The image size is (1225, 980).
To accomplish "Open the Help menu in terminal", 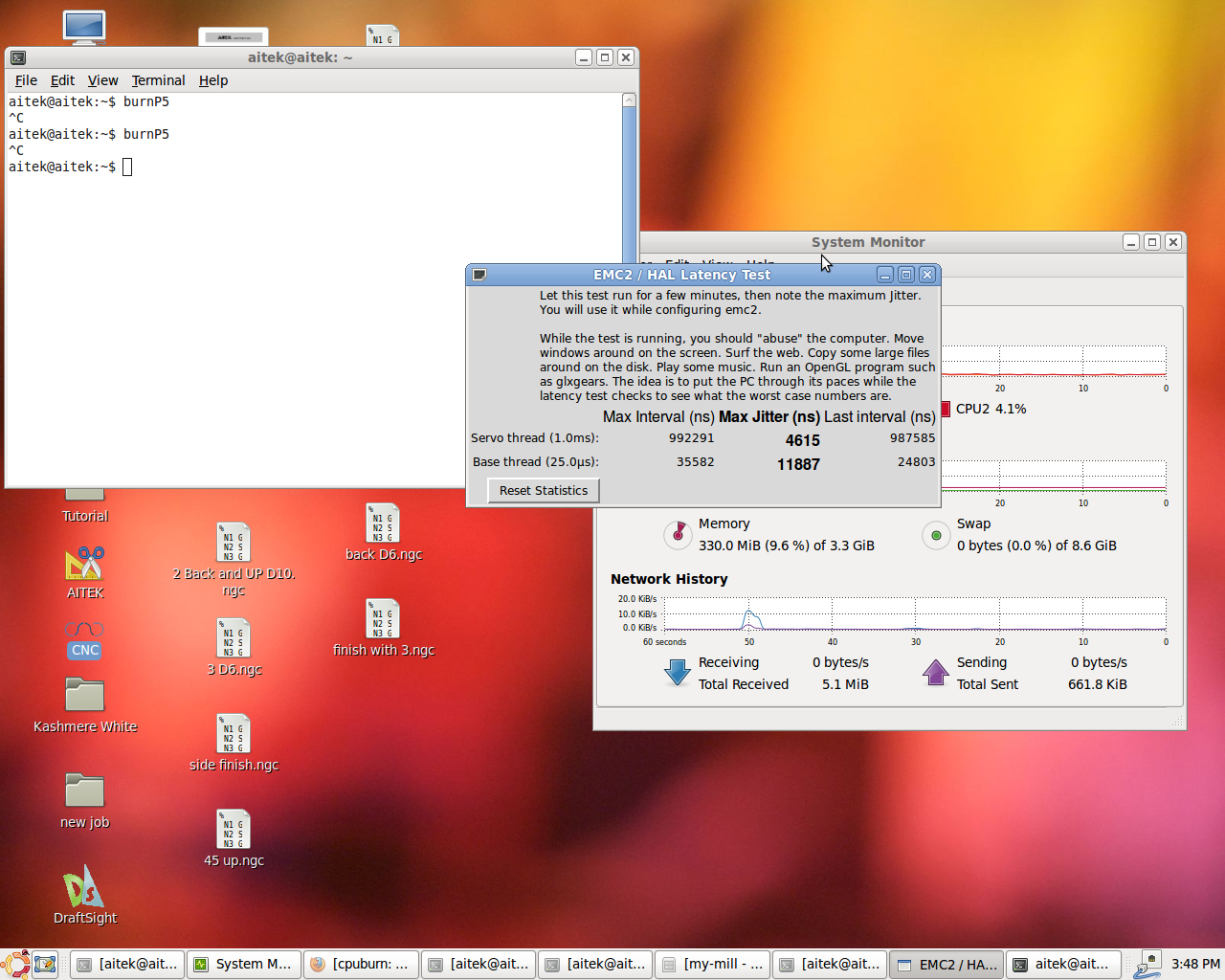I will (213, 80).
